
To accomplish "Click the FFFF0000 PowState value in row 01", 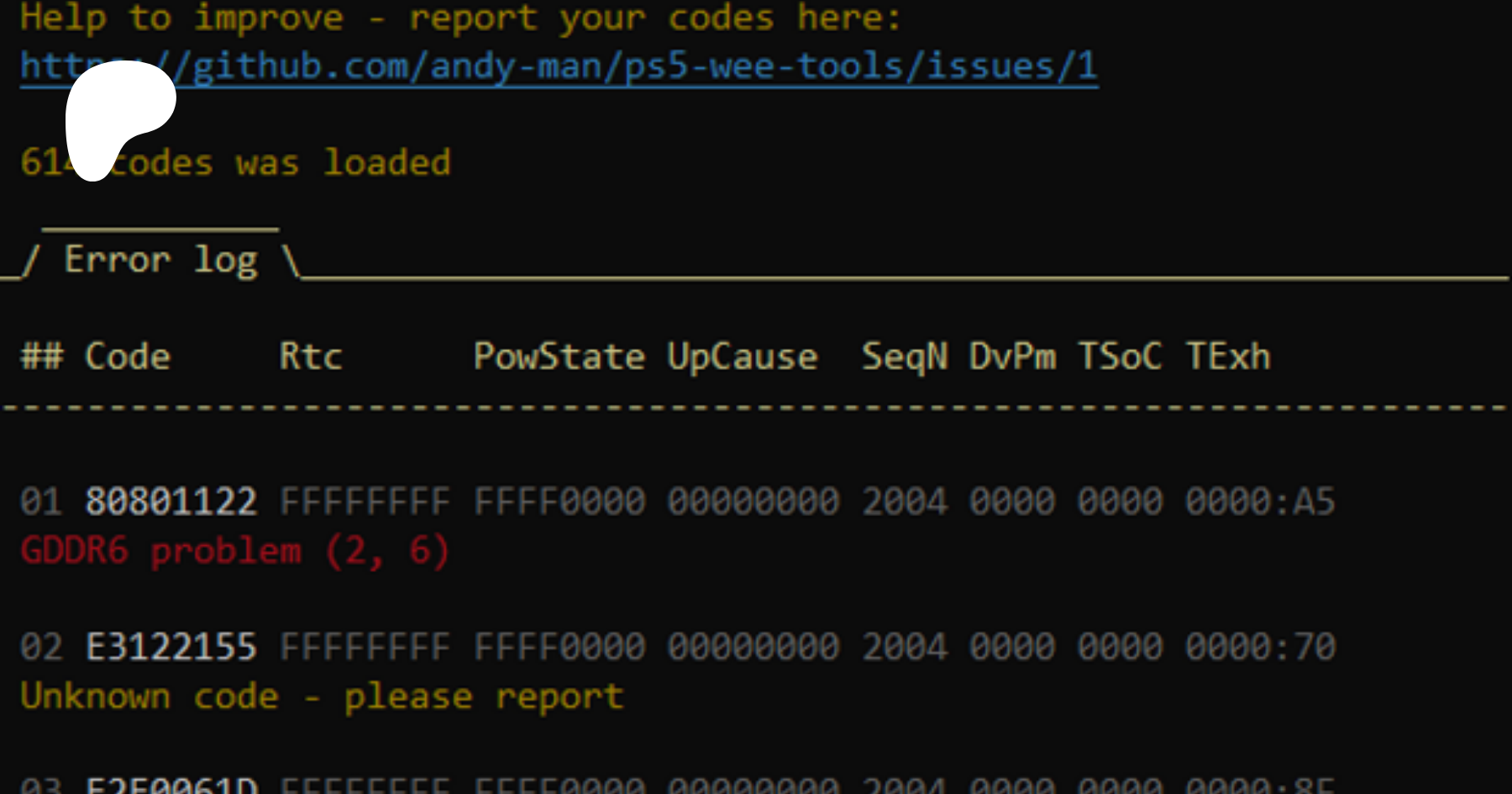I will 559,502.
